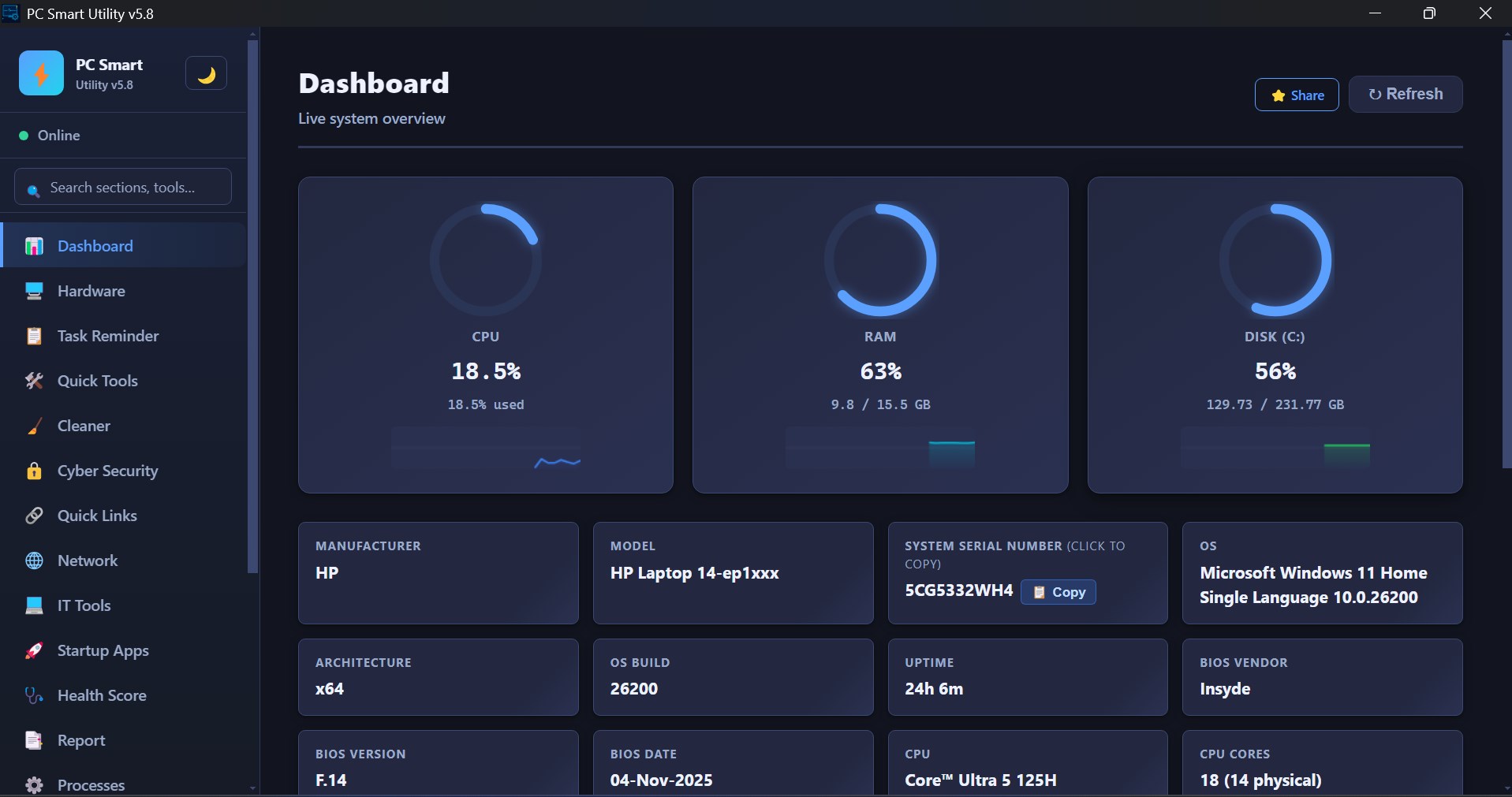Image resolution: width=1512 pixels, height=797 pixels.
Task: Click the Disk (C:) usage ring gauge
Action: (1275, 260)
